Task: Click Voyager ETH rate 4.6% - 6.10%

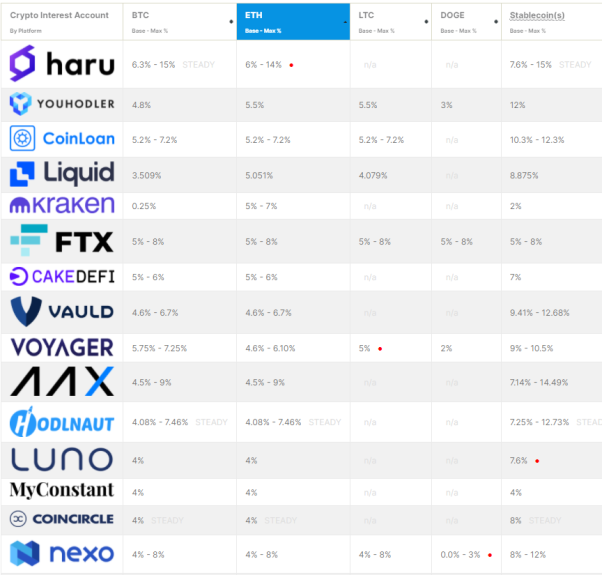Action: coord(270,348)
